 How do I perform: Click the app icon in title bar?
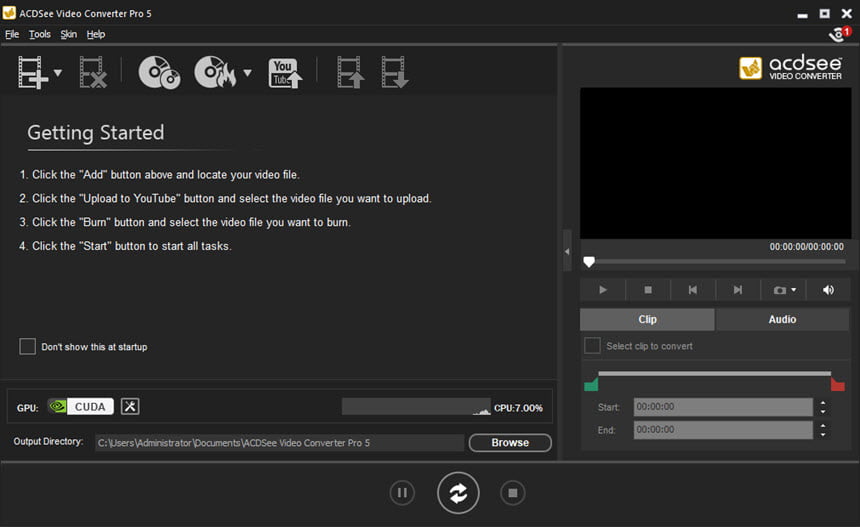9,13
